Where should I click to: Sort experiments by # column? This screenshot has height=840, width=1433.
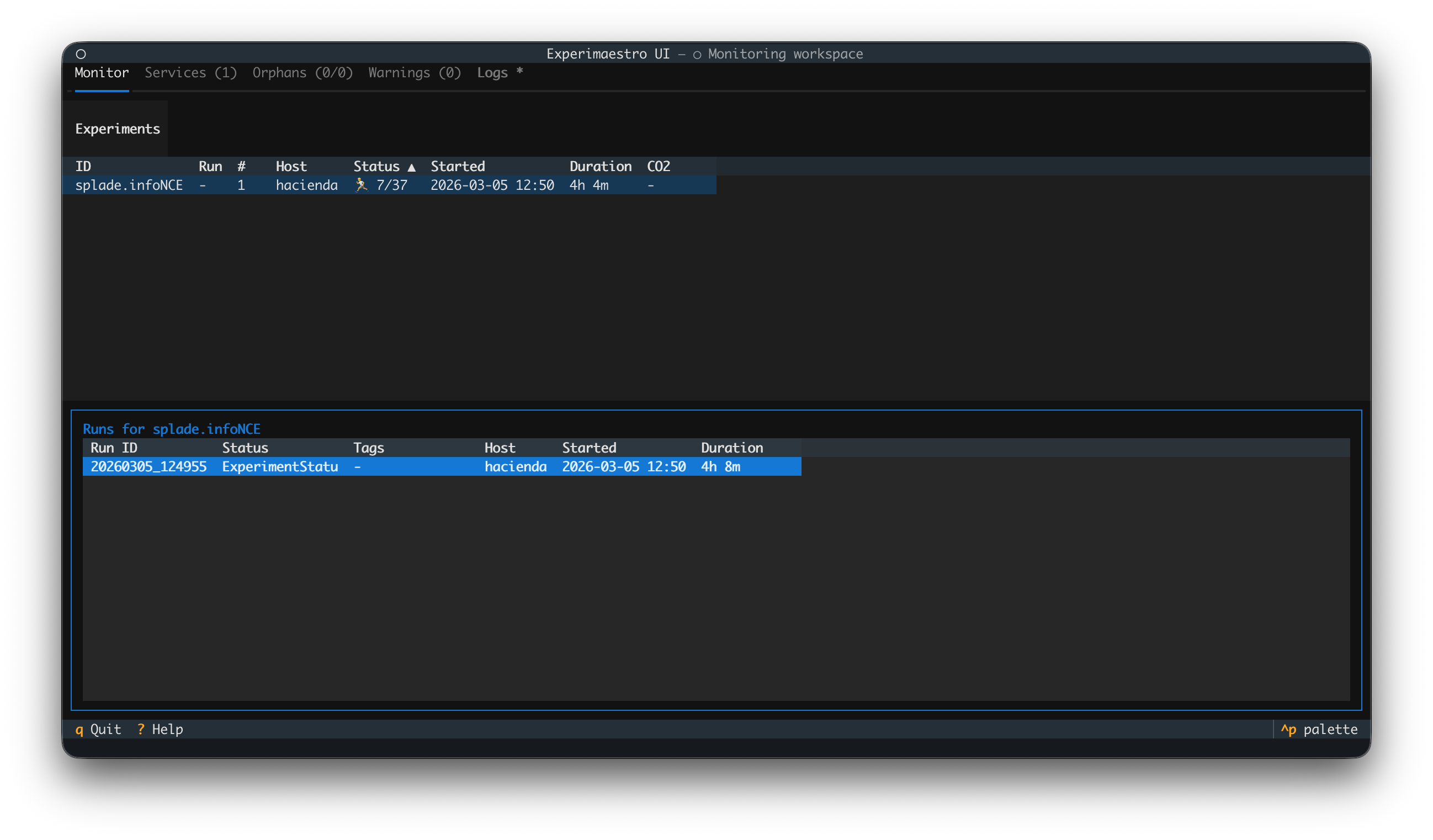coord(242,167)
